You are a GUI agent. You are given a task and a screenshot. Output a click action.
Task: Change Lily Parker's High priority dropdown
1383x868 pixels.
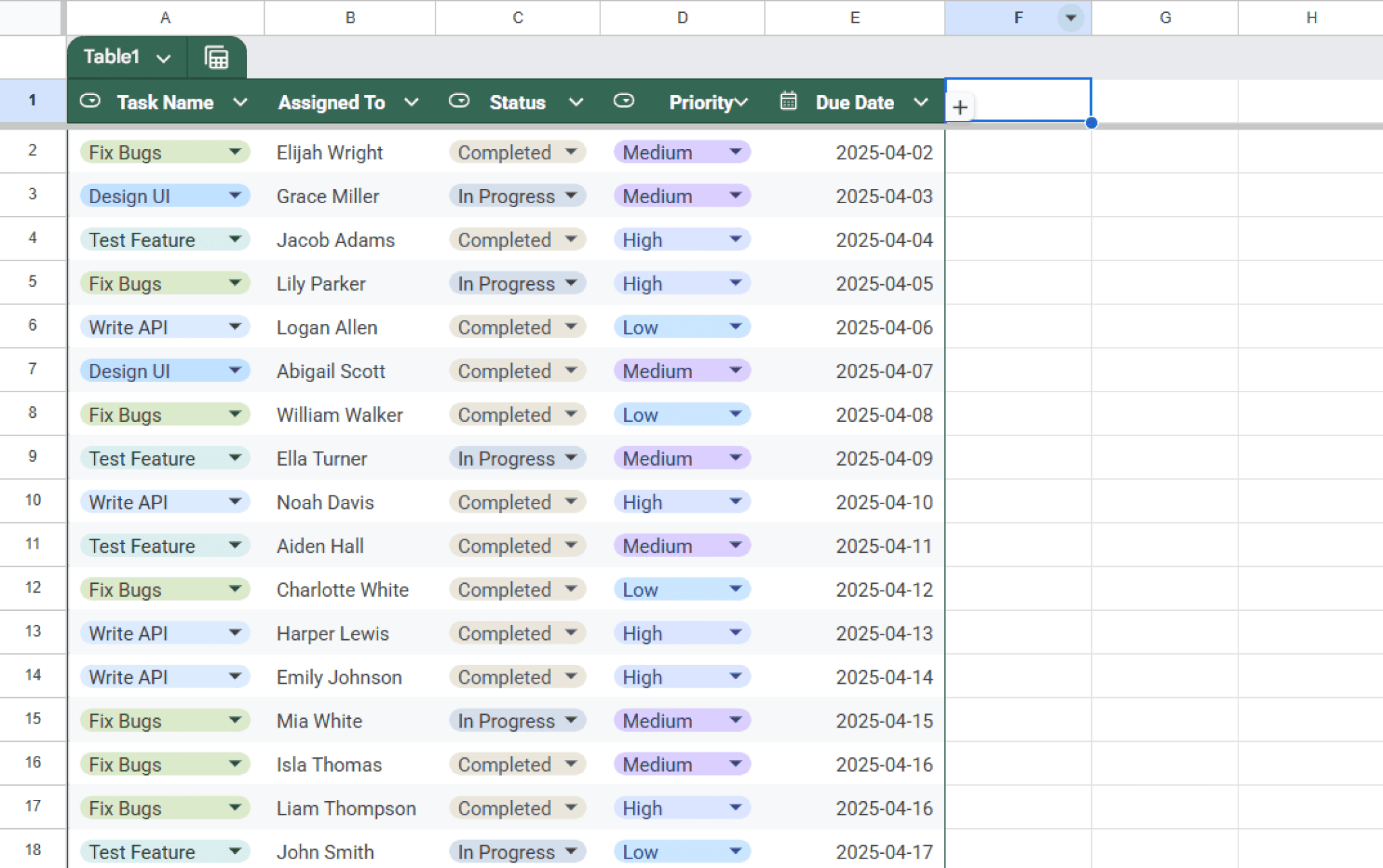click(x=736, y=283)
